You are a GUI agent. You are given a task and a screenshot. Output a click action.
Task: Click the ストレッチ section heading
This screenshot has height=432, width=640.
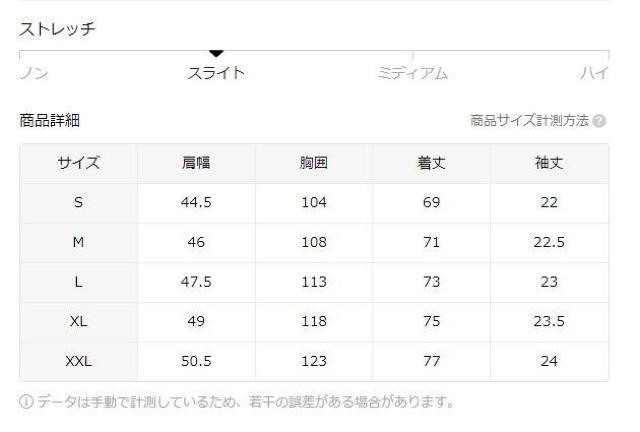[x=57, y=30]
